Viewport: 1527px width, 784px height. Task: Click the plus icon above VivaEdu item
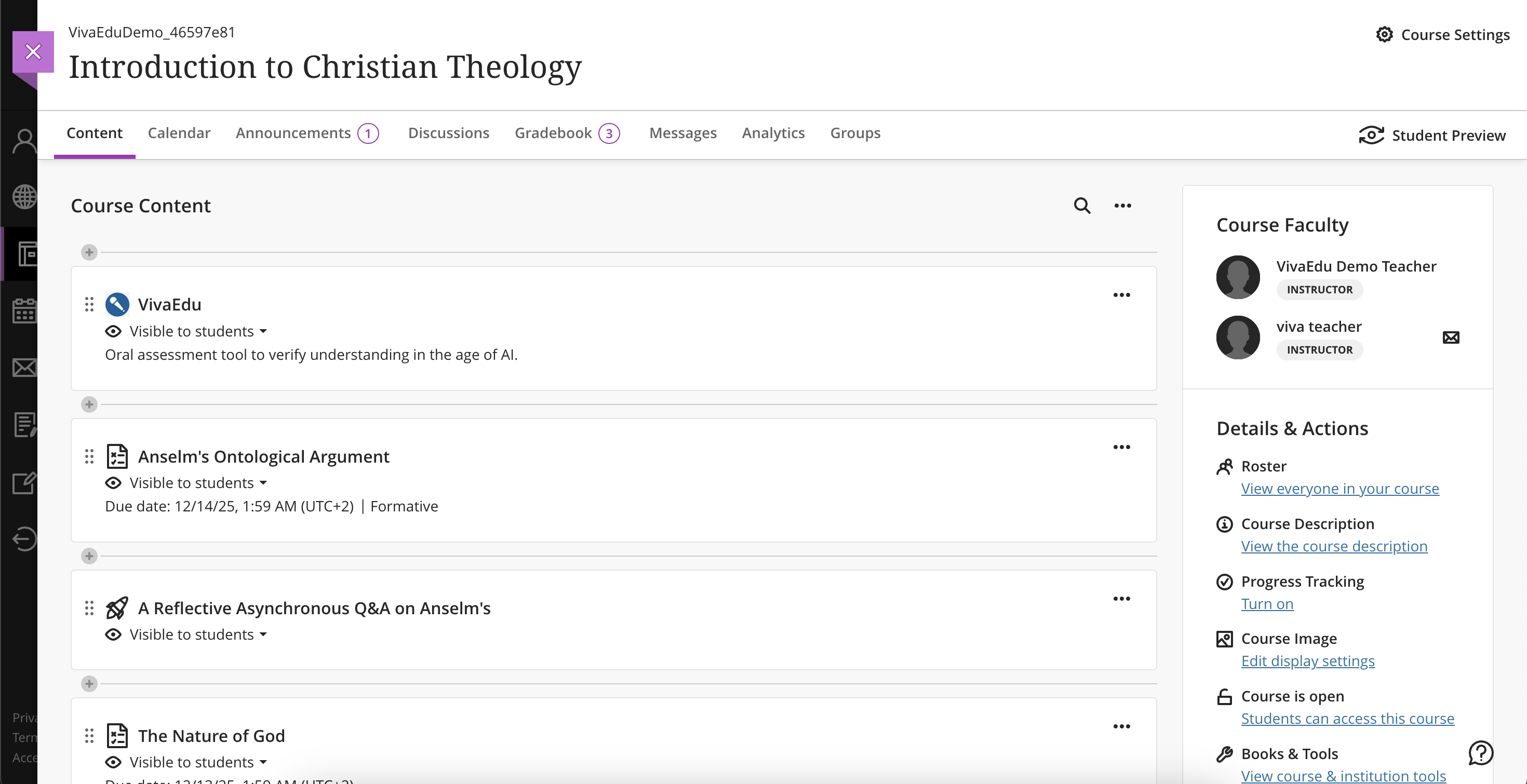89,252
